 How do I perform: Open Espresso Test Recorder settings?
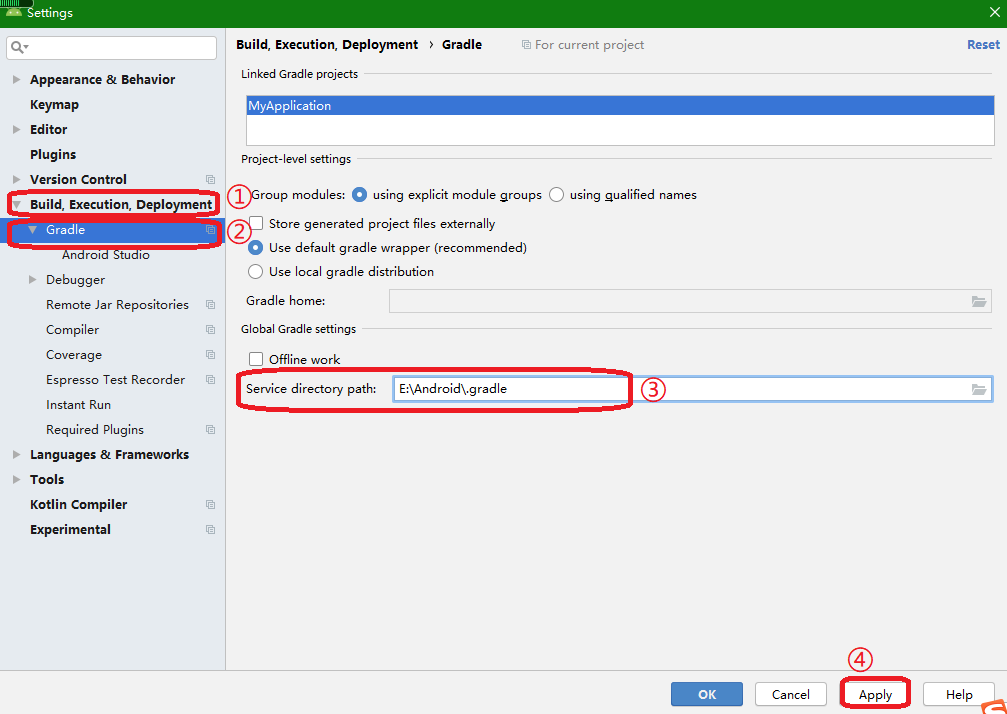[116, 380]
